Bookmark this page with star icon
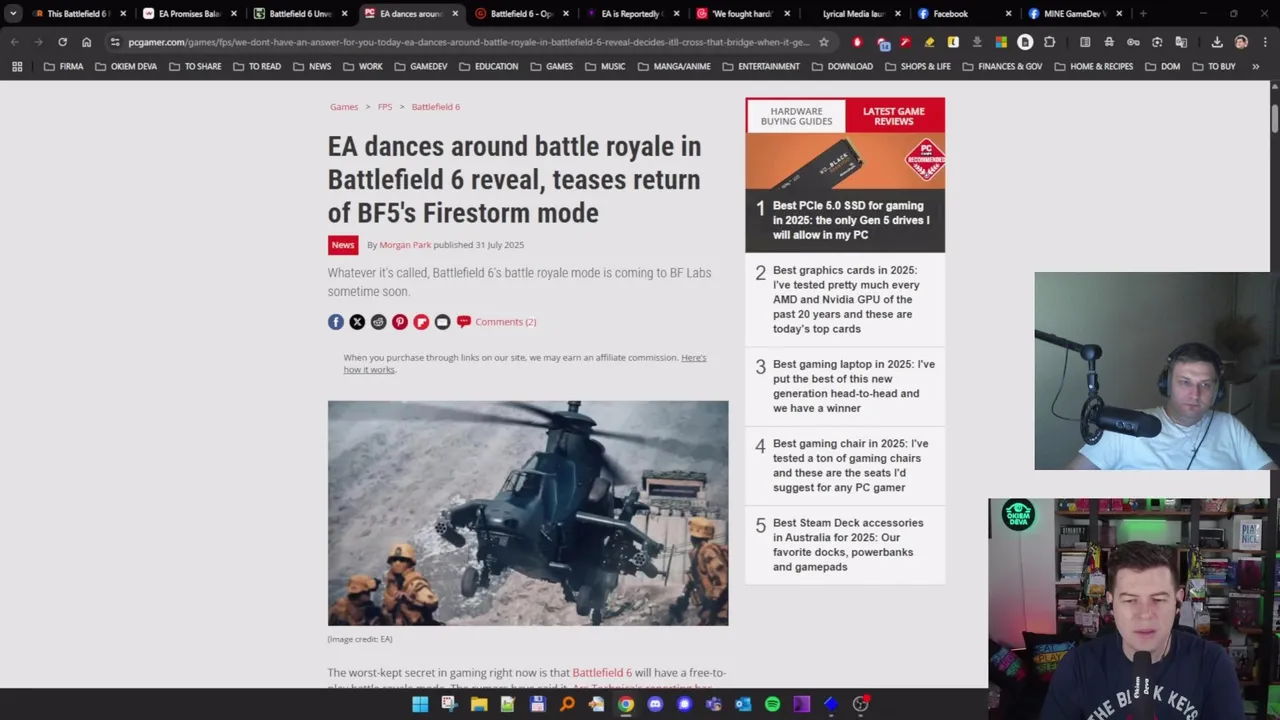The height and width of the screenshot is (720, 1280). point(823,42)
